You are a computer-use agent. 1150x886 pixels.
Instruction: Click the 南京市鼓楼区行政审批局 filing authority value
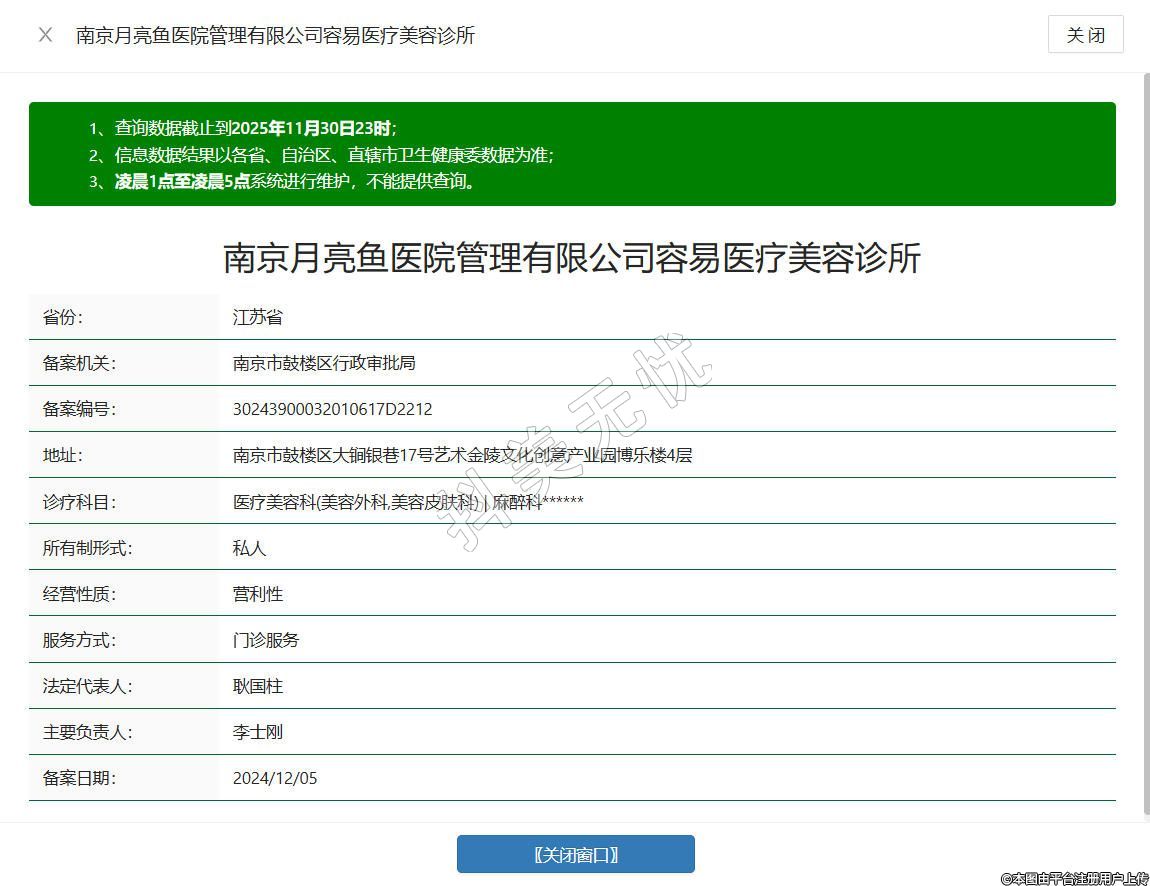324,363
